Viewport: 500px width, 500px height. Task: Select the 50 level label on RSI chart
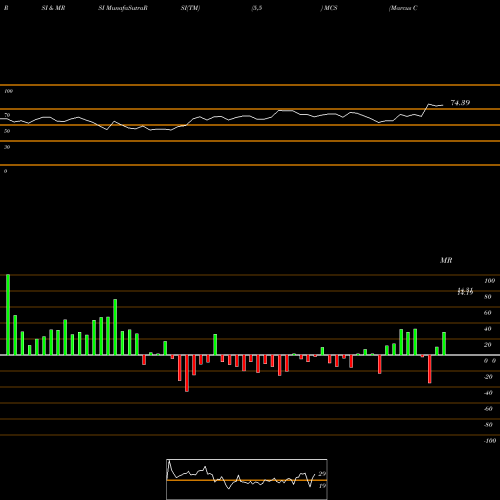click(7, 131)
